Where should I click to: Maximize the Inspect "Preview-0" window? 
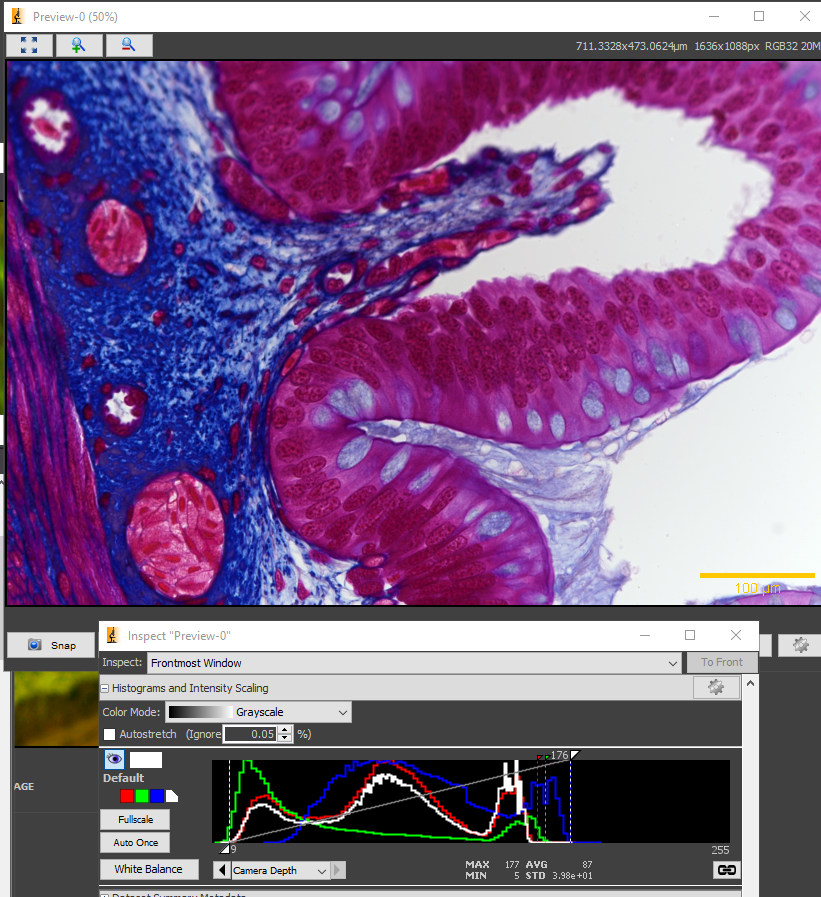point(690,635)
